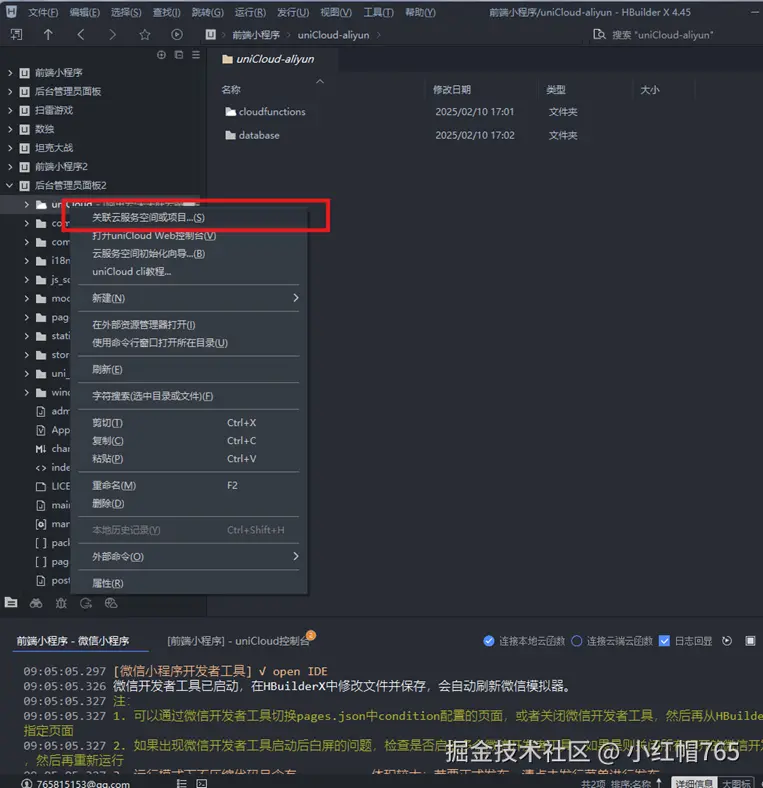
Task: Click the project explorer icon at sidebar bottom
Action: point(11,602)
